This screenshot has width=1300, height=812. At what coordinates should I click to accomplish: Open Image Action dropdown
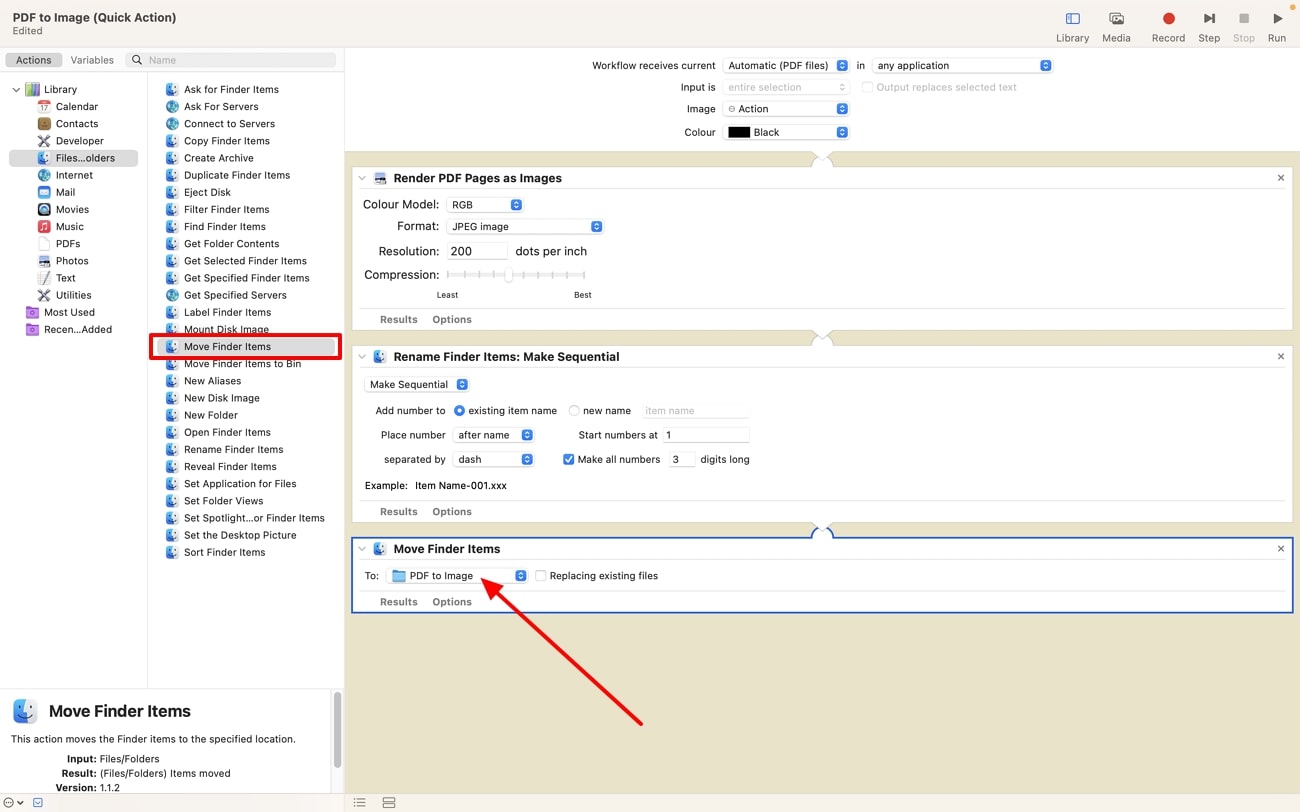click(x=786, y=109)
